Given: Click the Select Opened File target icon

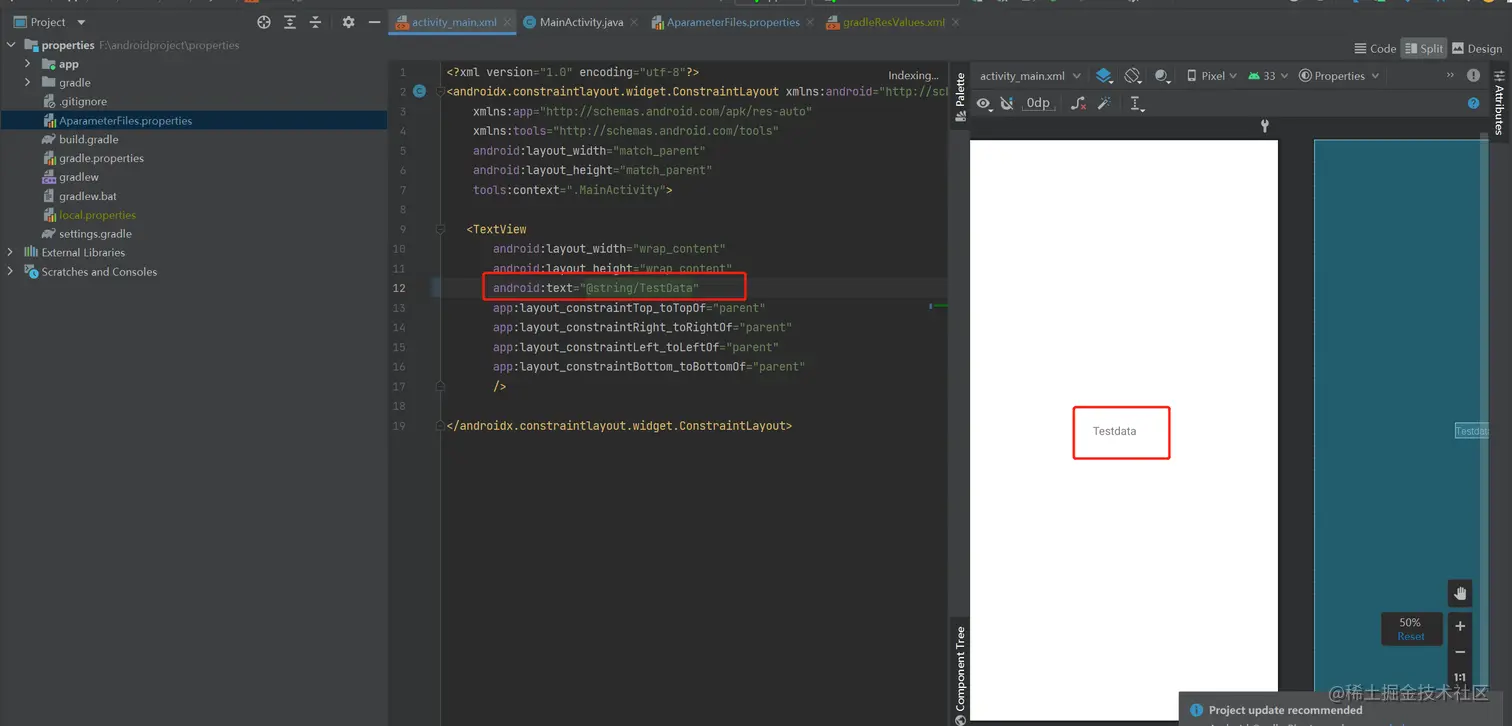Looking at the screenshot, I should tap(264, 22).
